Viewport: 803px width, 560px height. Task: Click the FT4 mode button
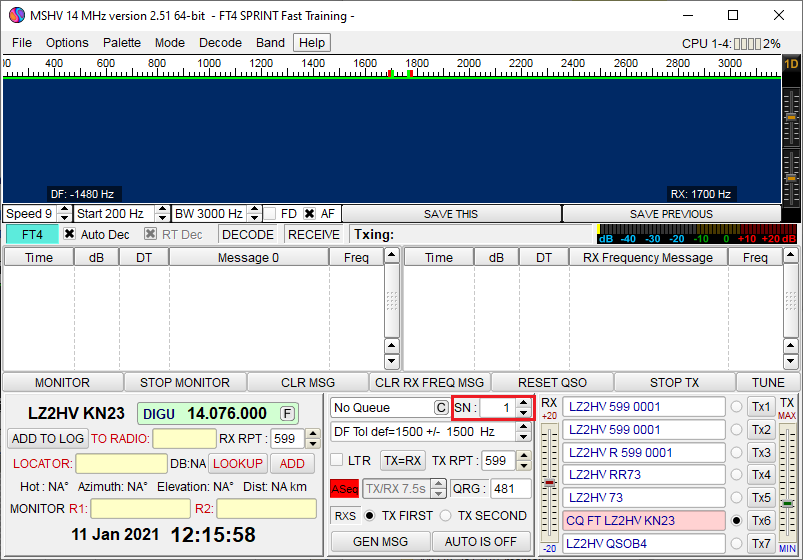[32, 235]
